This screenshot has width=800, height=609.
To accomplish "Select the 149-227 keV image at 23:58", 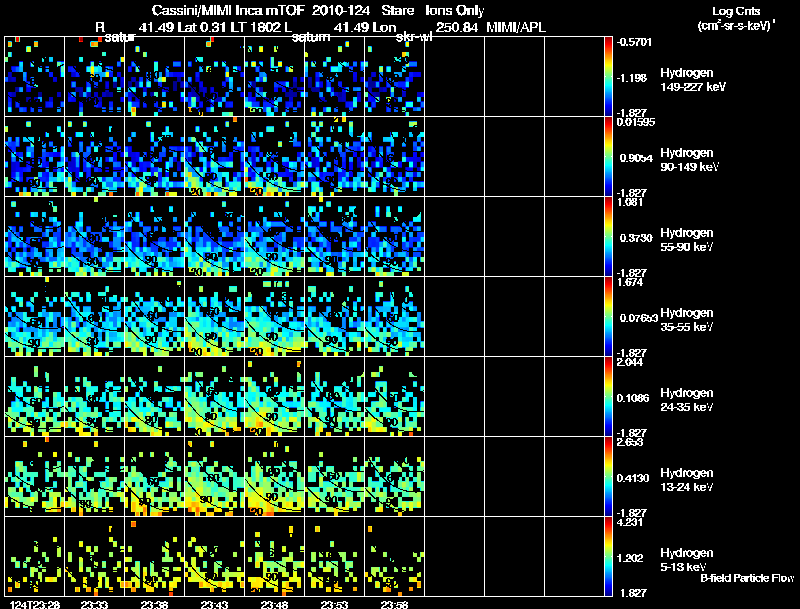I will (x=395, y=77).
